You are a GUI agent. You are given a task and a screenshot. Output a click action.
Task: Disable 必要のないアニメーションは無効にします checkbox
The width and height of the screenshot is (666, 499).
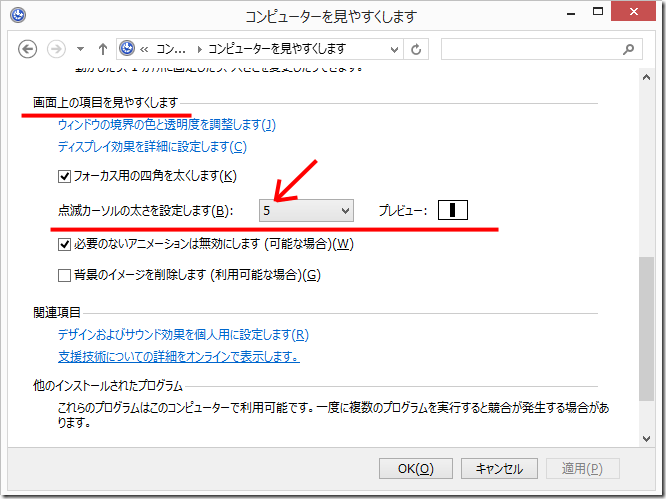(x=66, y=244)
